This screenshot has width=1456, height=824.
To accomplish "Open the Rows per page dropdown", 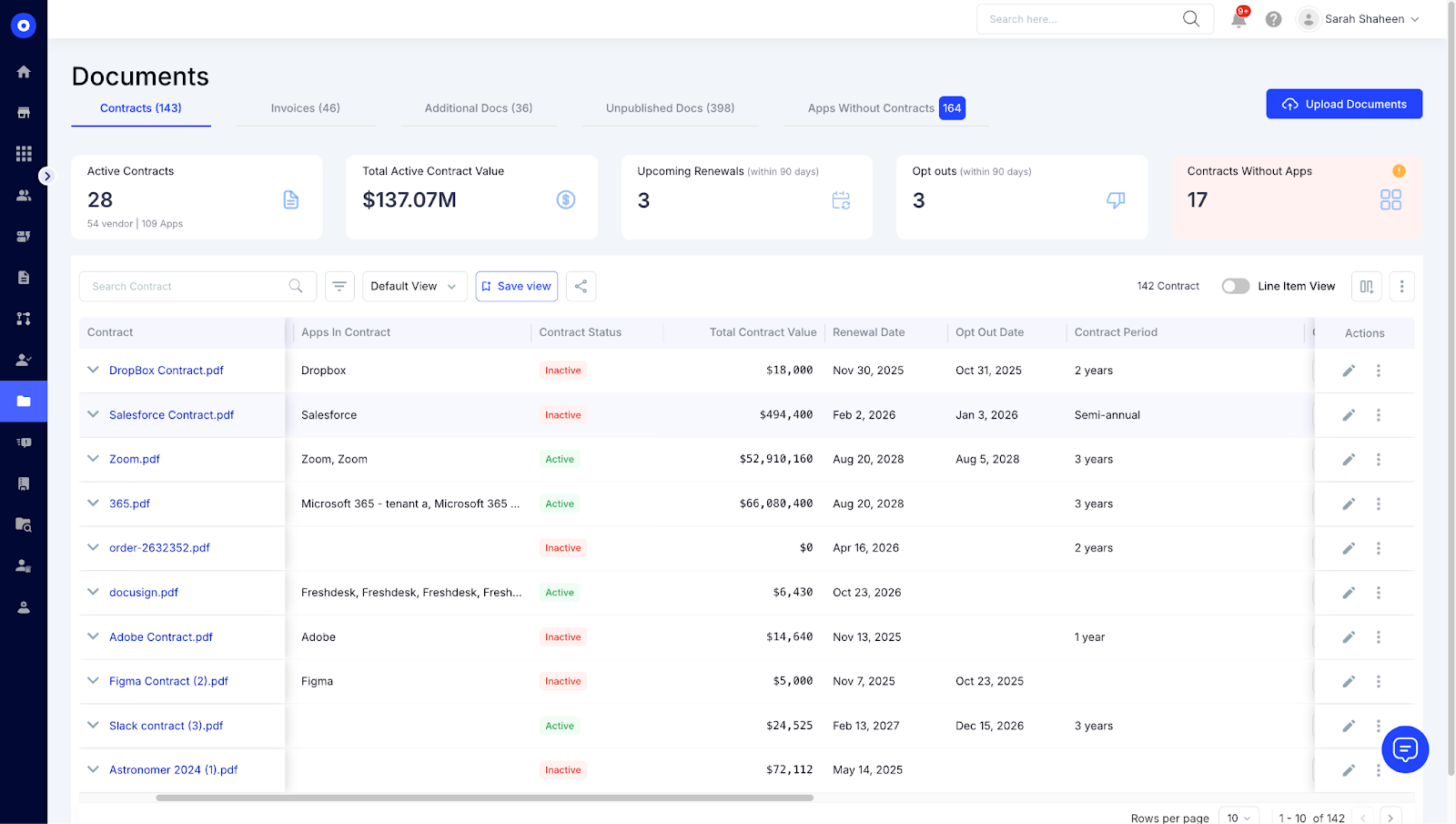I will [x=1236, y=817].
